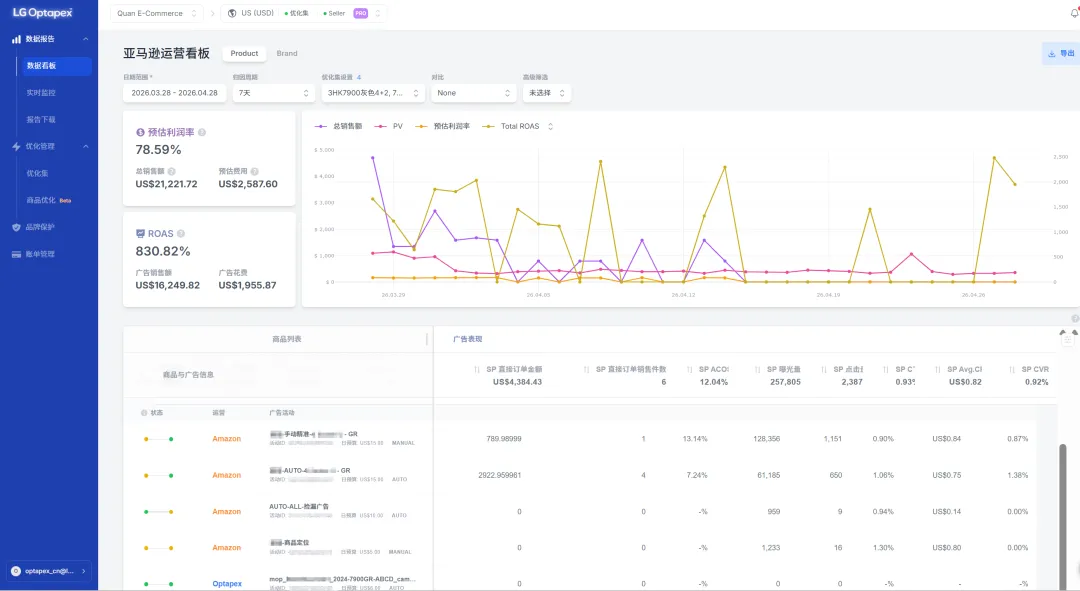The image size is (1080, 591).
Task: Click the optapex_cn account button
Action: [x=49, y=571]
